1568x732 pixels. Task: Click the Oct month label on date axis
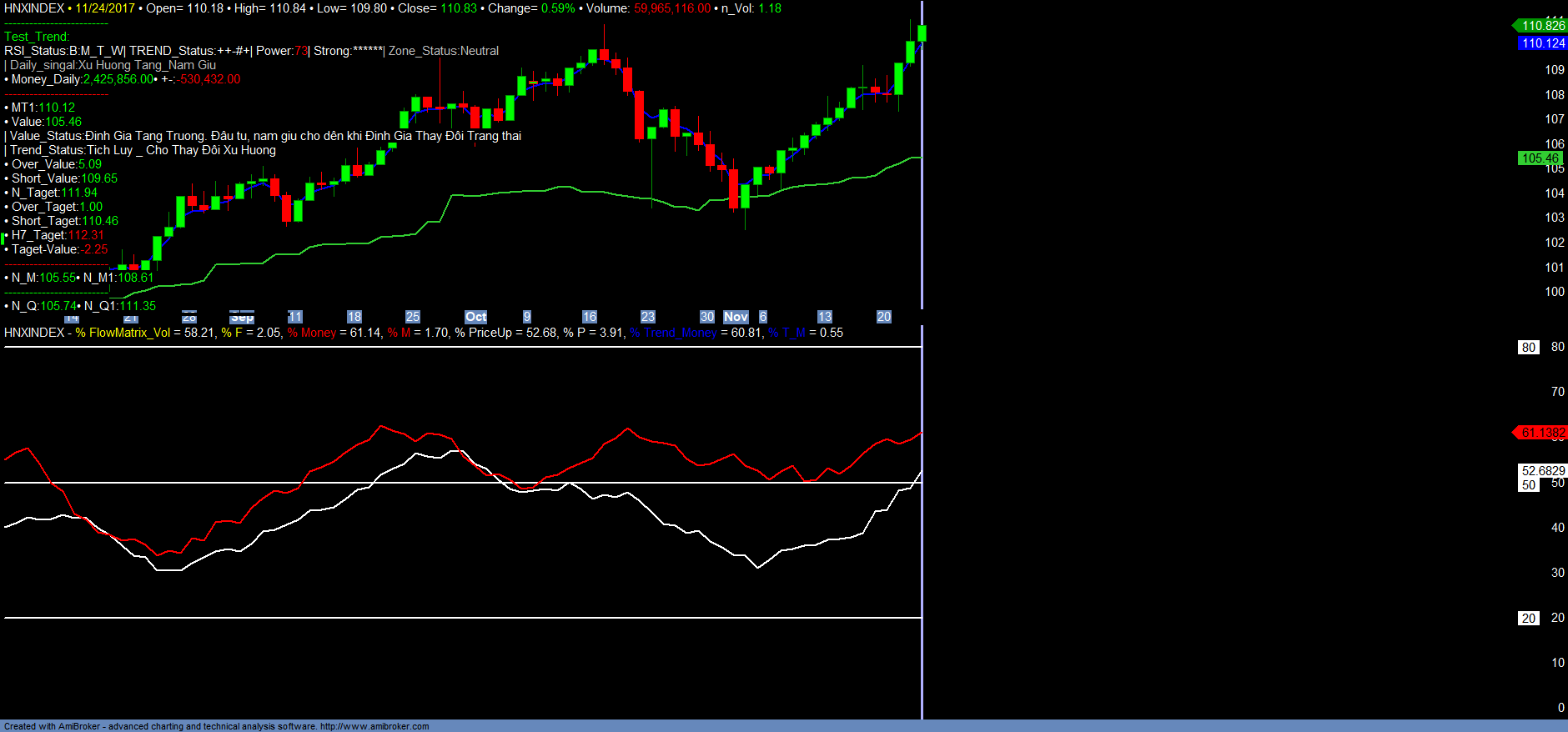tap(475, 317)
